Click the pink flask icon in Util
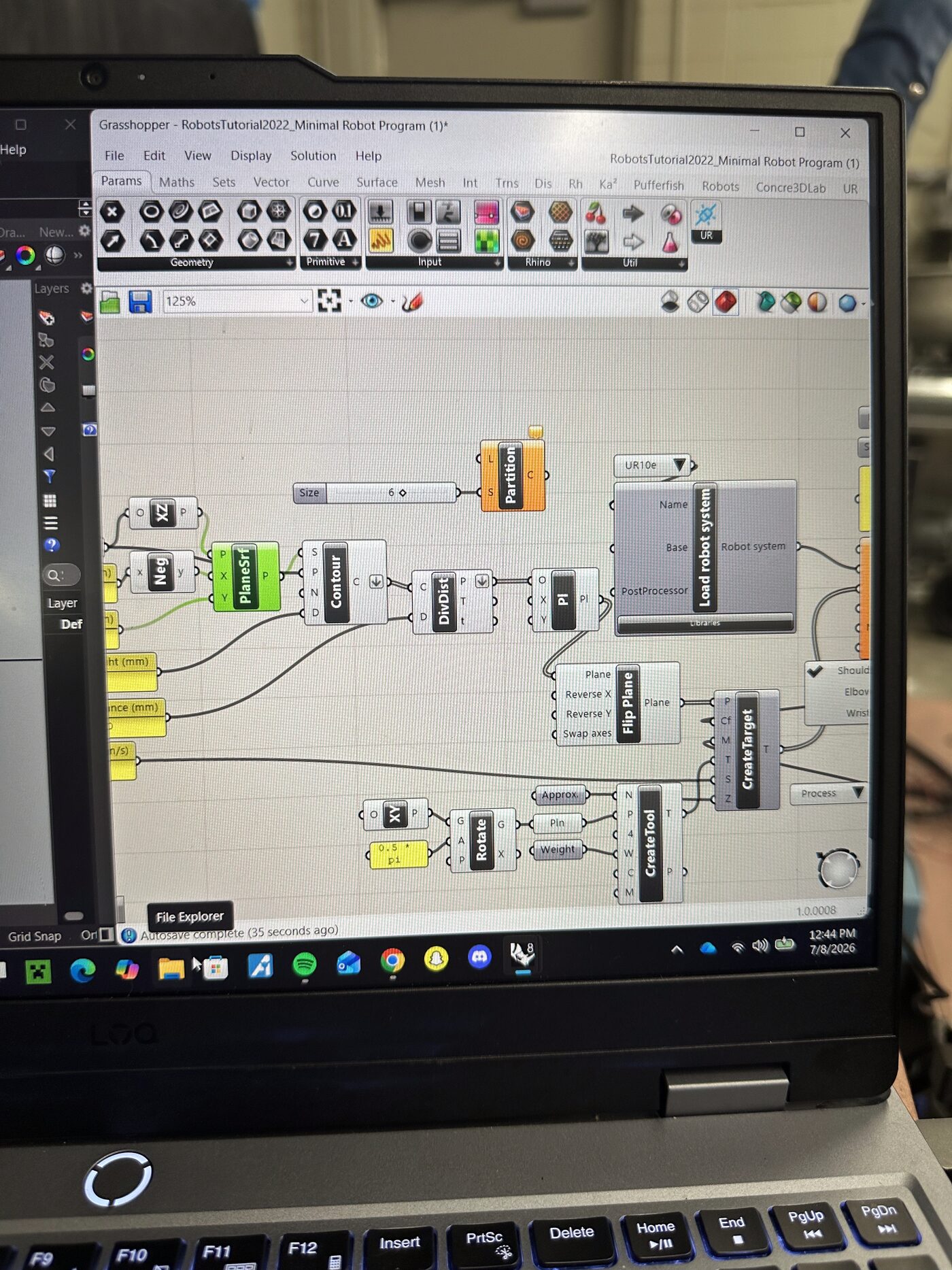 (670, 242)
